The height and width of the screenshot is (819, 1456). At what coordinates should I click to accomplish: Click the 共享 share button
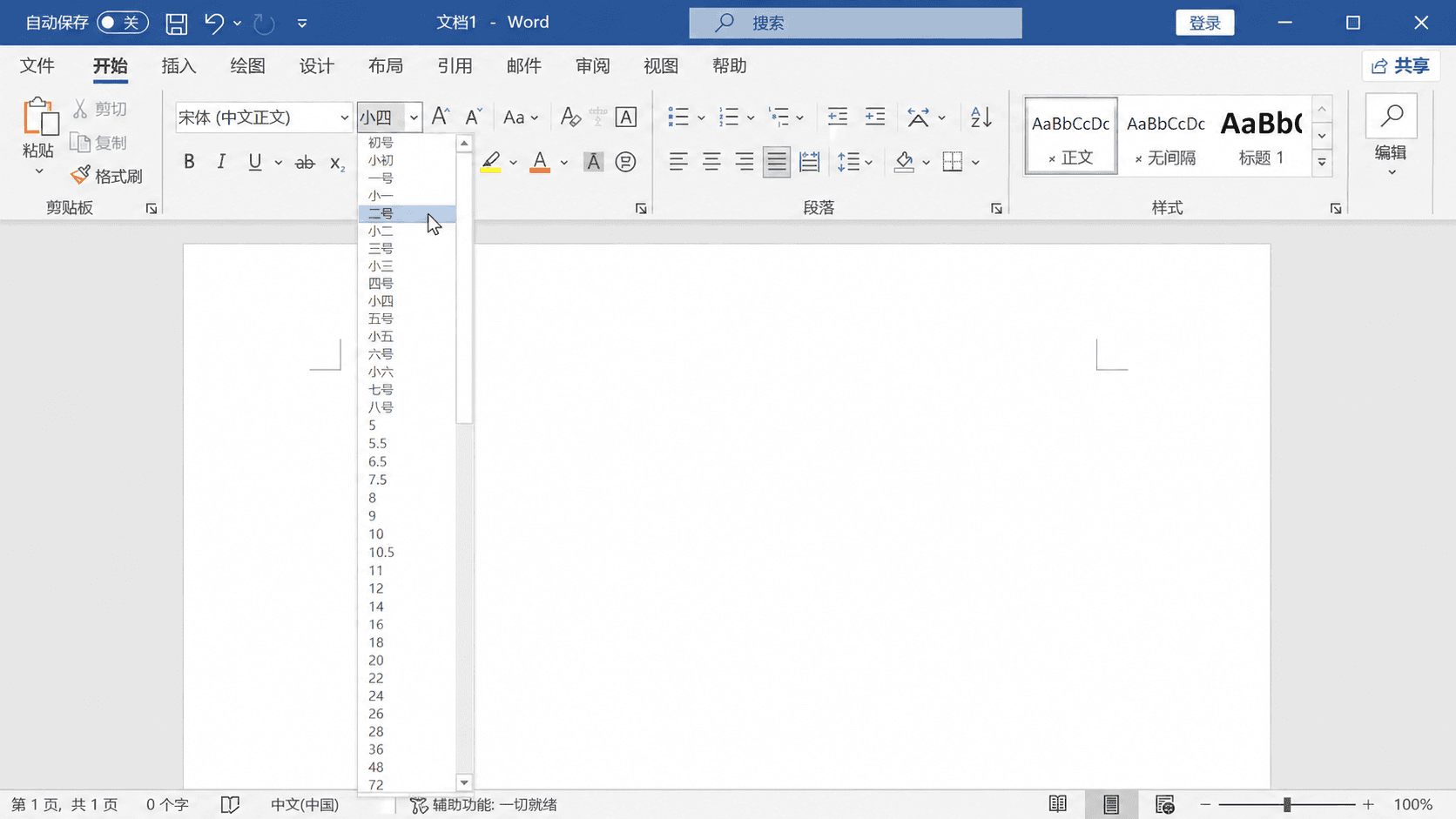(1401, 66)
